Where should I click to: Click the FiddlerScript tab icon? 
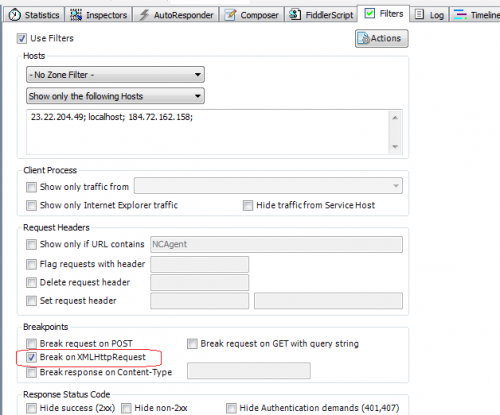point(295,15)
